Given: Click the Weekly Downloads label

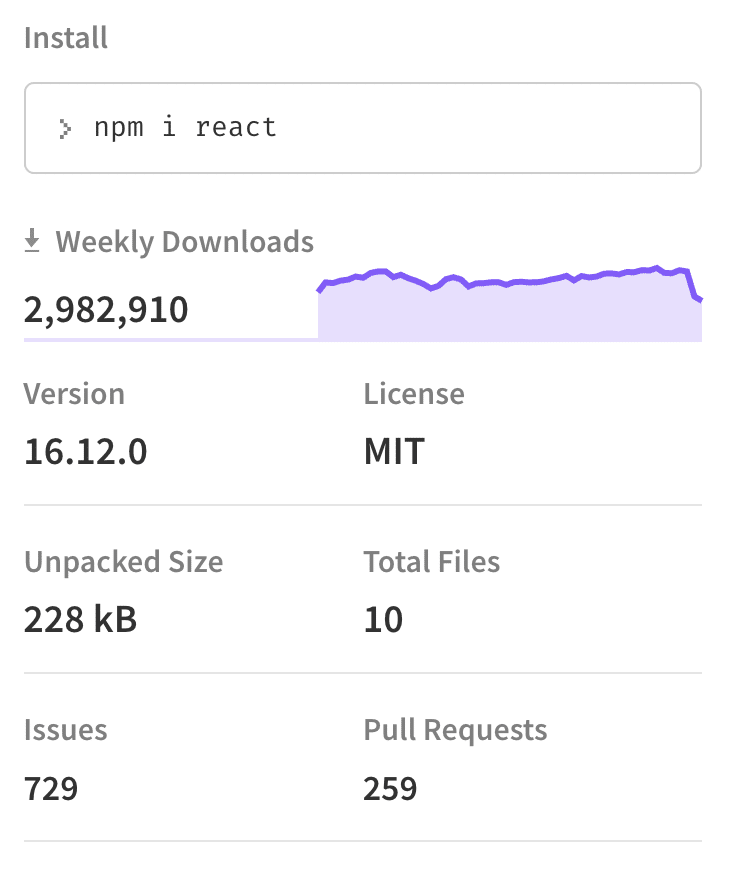Looking at the screenshot, I should [185, 242].
